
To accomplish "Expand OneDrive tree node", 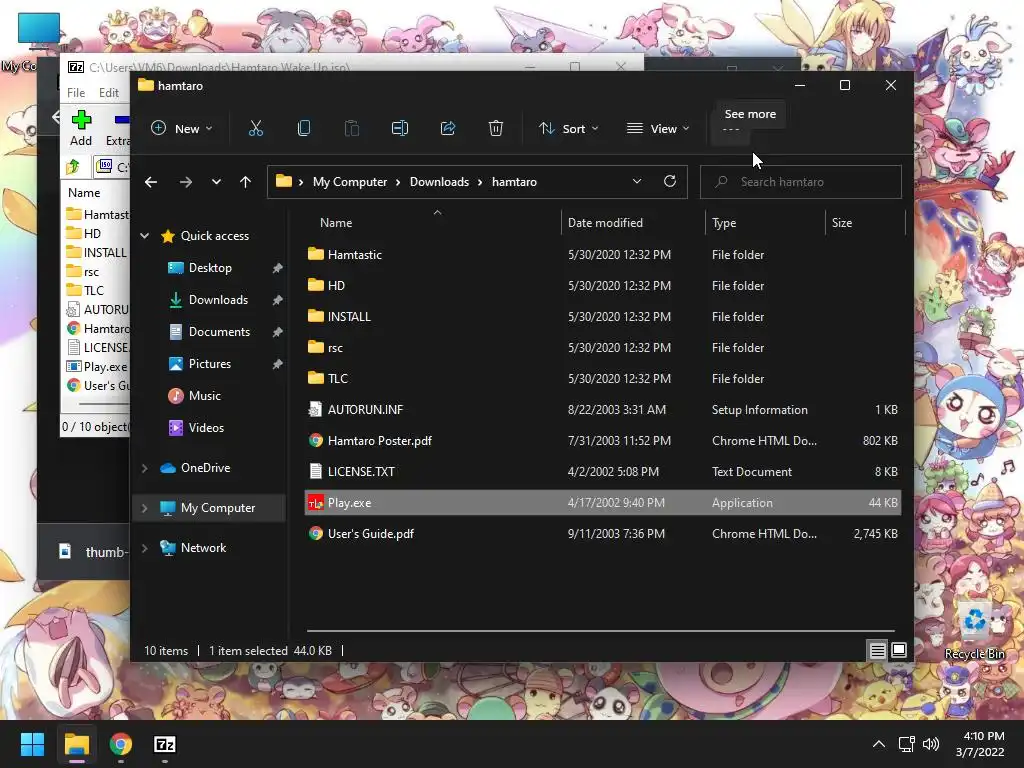I will 144,468.
